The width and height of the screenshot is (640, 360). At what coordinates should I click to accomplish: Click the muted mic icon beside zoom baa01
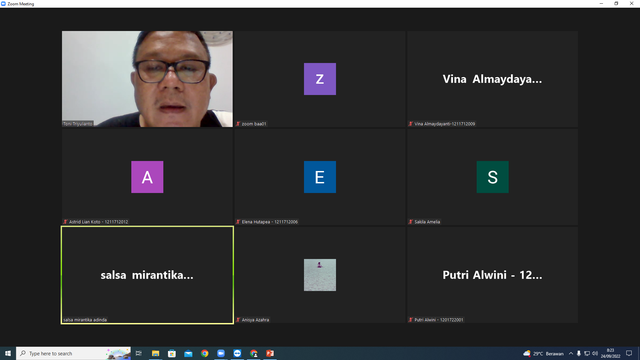(238, 124)
